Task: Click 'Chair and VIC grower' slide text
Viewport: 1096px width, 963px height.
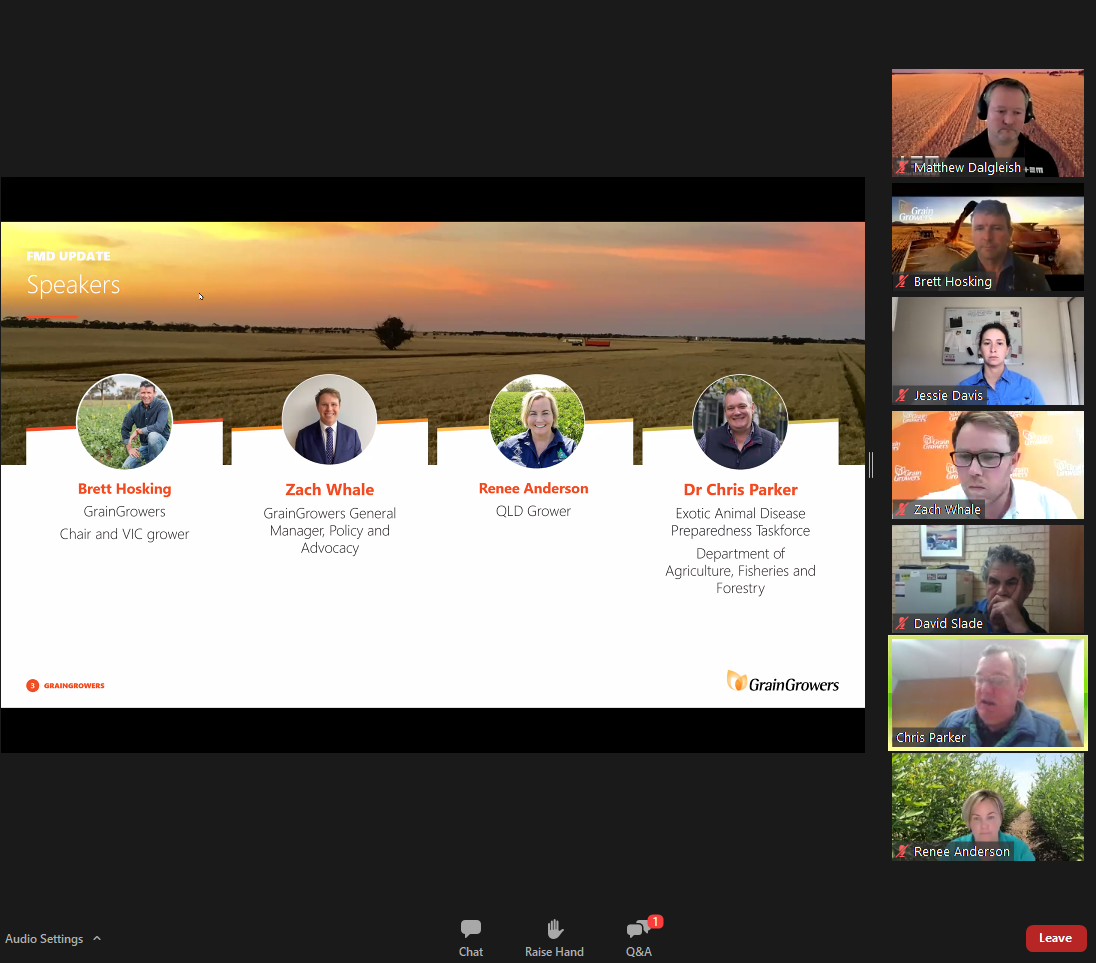Action: click(124, 535)
